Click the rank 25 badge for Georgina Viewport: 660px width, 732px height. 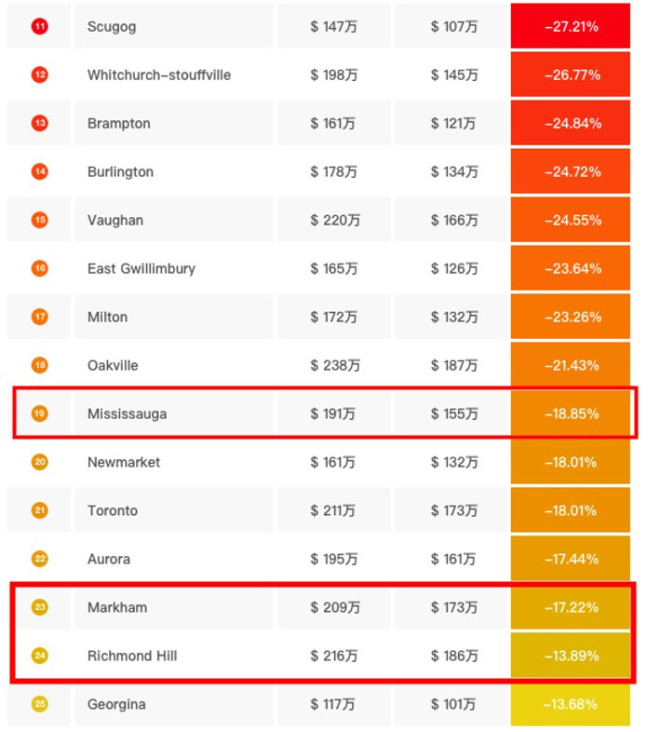click(40, 704)
